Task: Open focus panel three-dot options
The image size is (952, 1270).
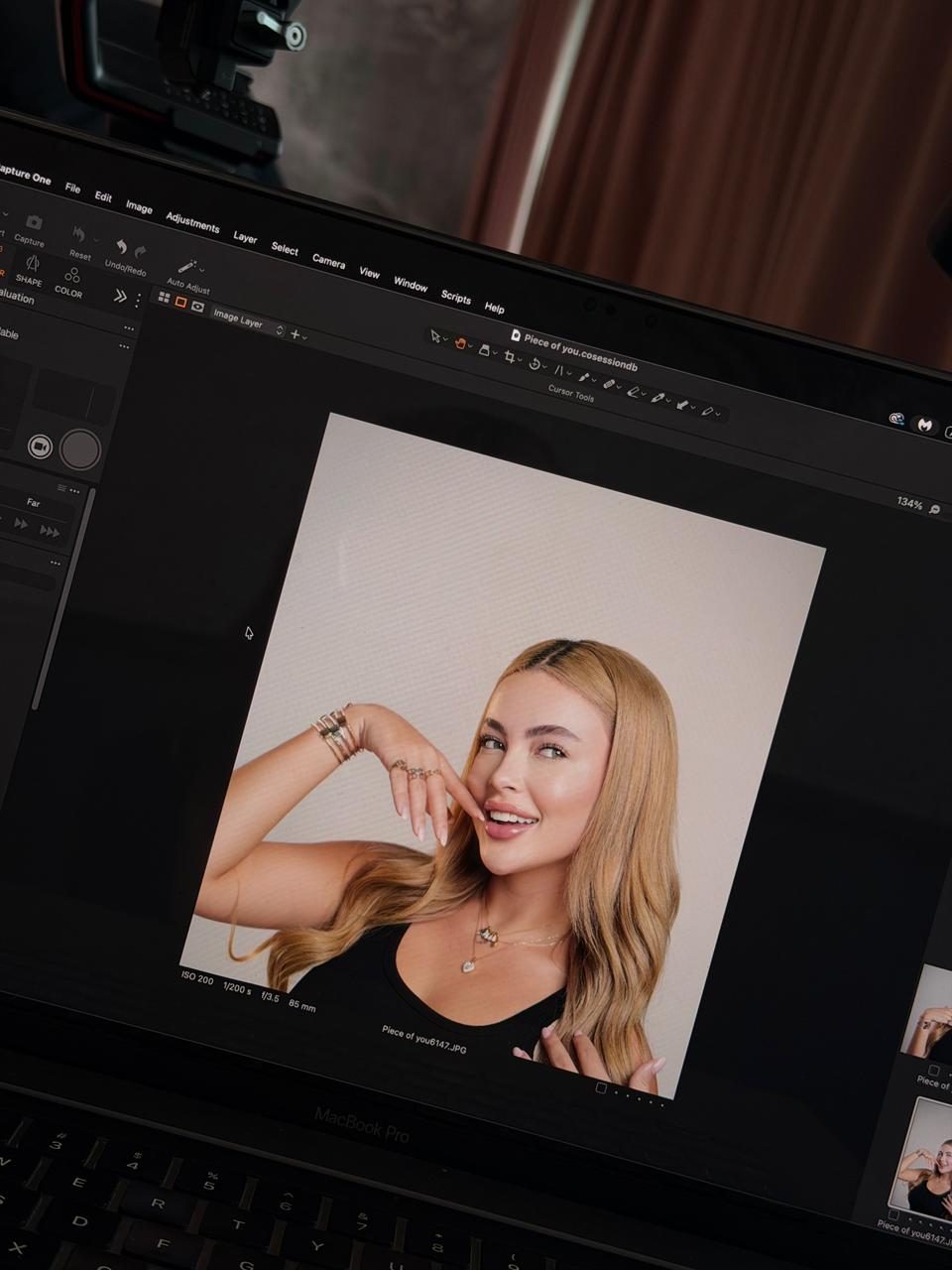Action: pos(74,490)
